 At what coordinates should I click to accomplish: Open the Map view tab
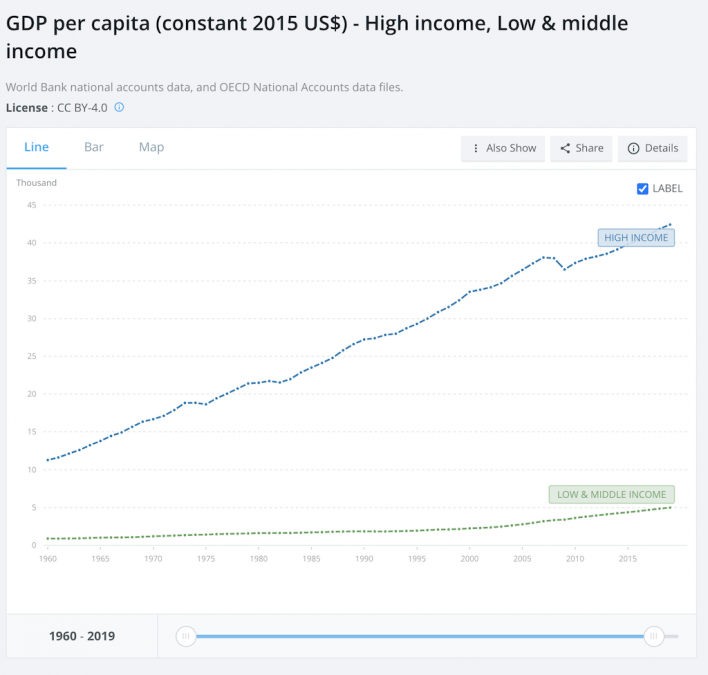click(x=151, y=147)
